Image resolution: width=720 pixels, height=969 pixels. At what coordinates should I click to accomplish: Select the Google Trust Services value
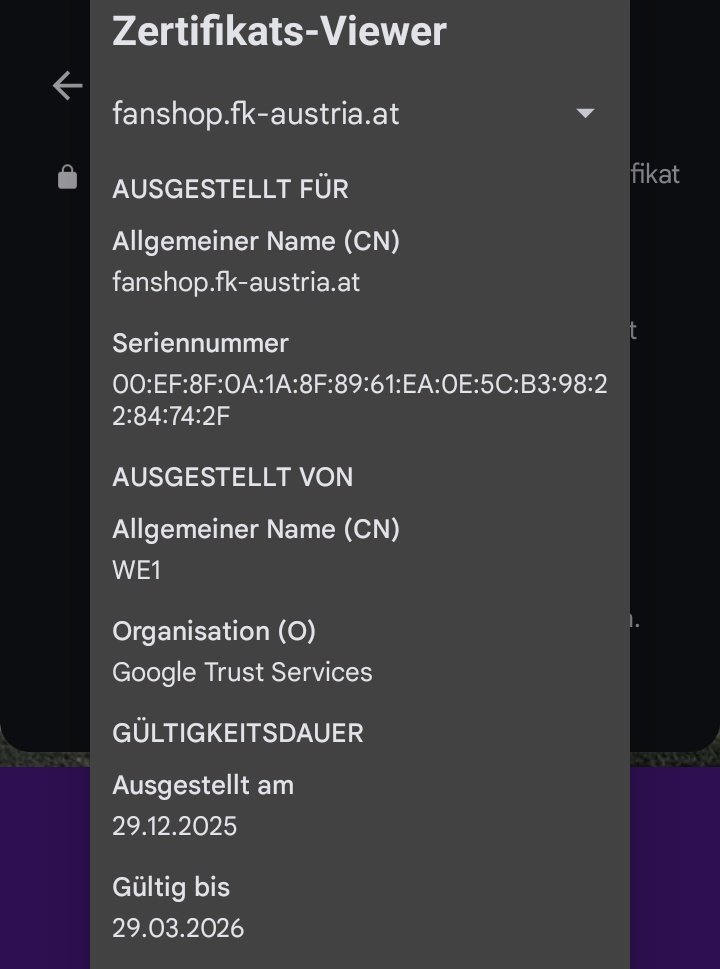(x=242, y=672)
